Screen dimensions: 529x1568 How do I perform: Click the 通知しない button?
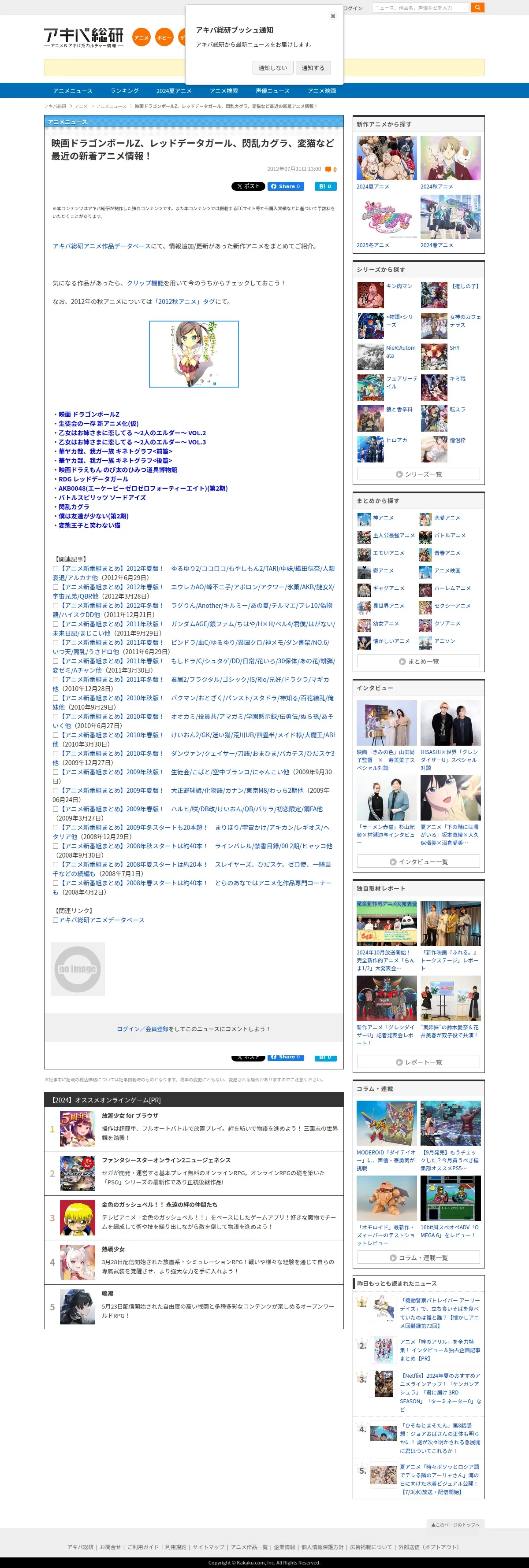[x=272, y=67]
